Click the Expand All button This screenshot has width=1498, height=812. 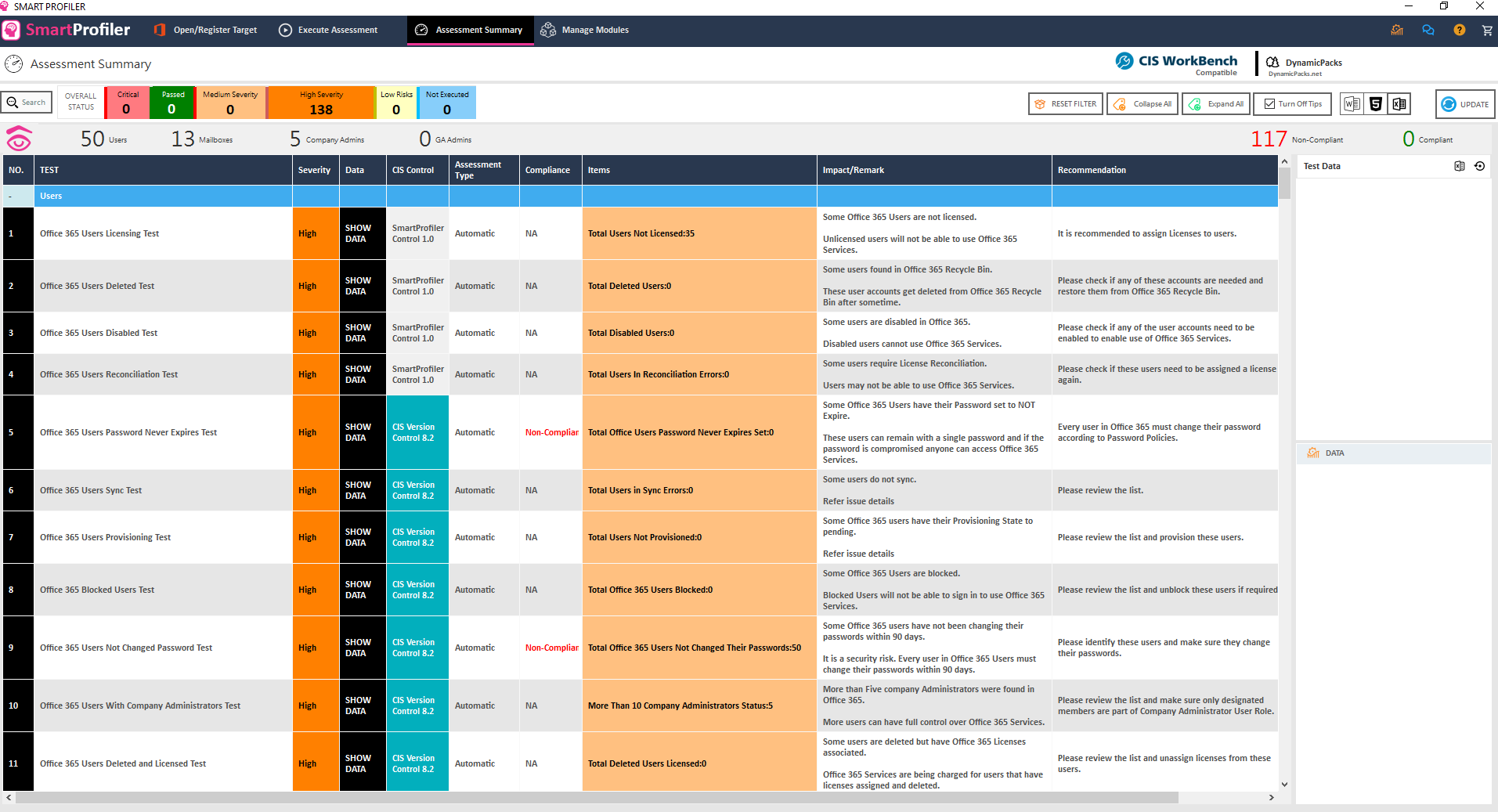tap(1216, 104)
